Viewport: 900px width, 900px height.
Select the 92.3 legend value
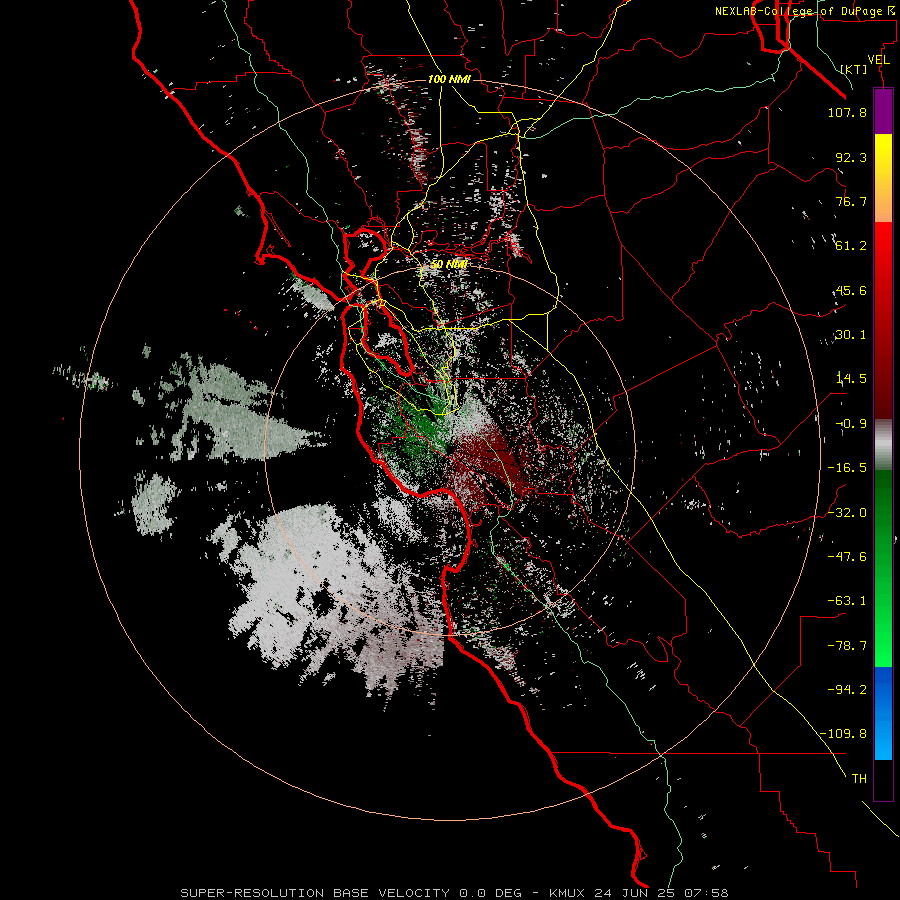click(851, 157)
